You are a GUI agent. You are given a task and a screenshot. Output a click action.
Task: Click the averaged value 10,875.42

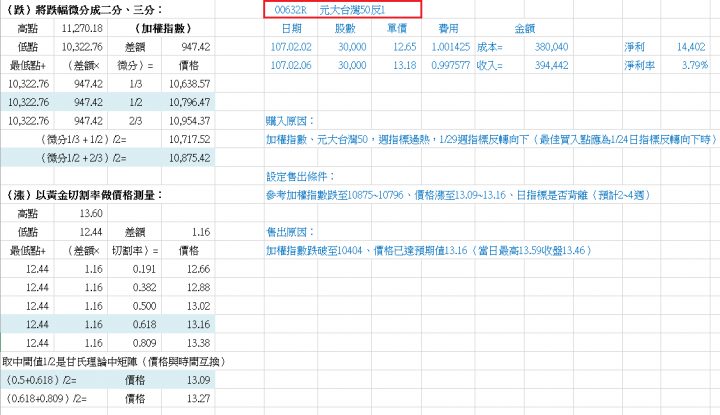coord(189,158)
